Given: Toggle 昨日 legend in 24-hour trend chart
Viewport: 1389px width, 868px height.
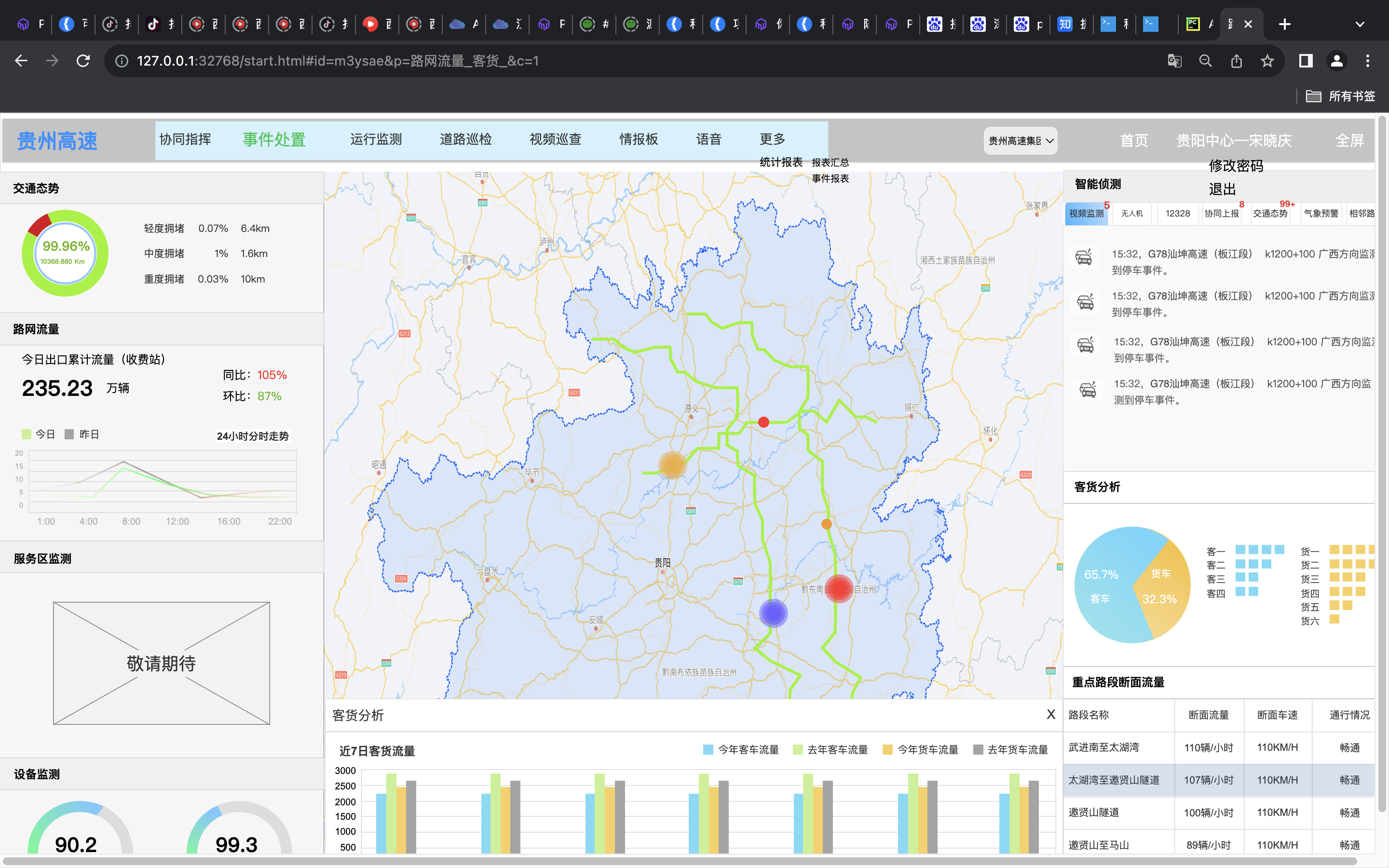Looking at the screenshot, I should (82, 434).
